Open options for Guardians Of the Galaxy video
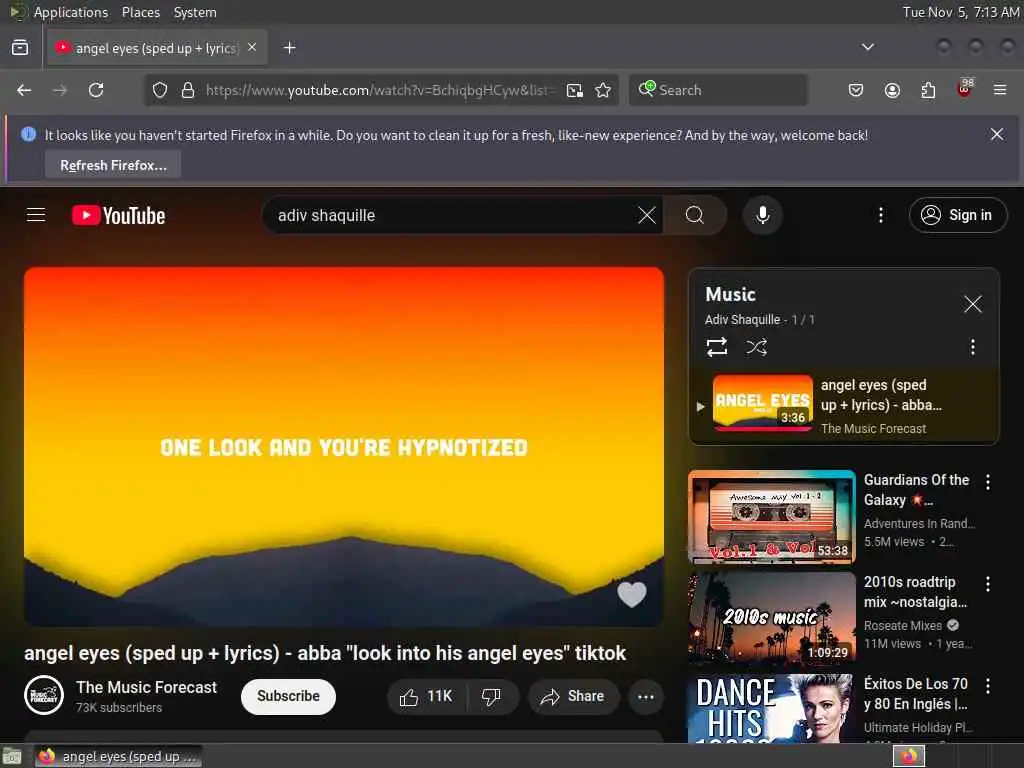 pos(987,482)
